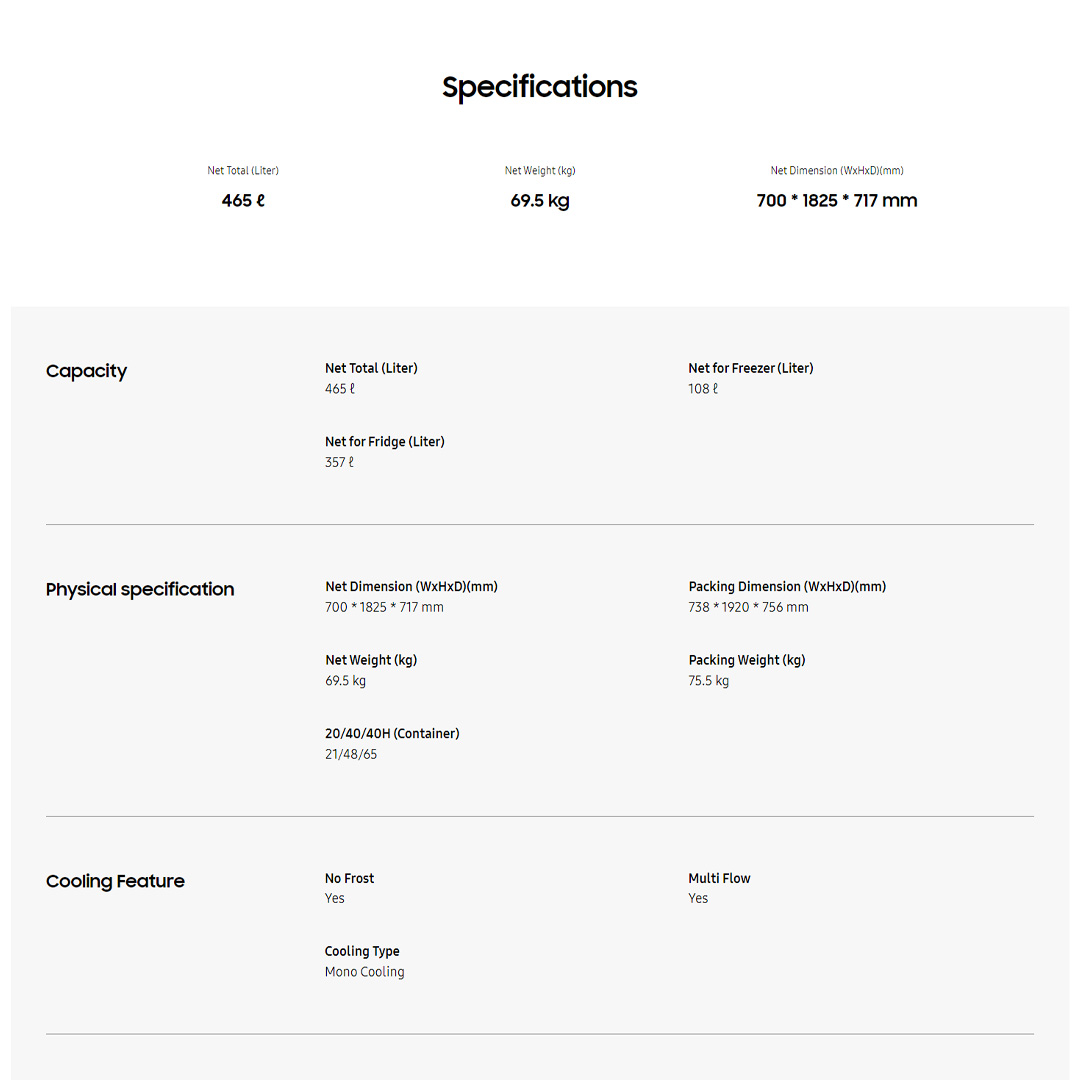This screenshot has width=1080, height=1080.
Task: Click the Packing Dimension (WxHxD)(mm) label
Action: coord(787,586)
